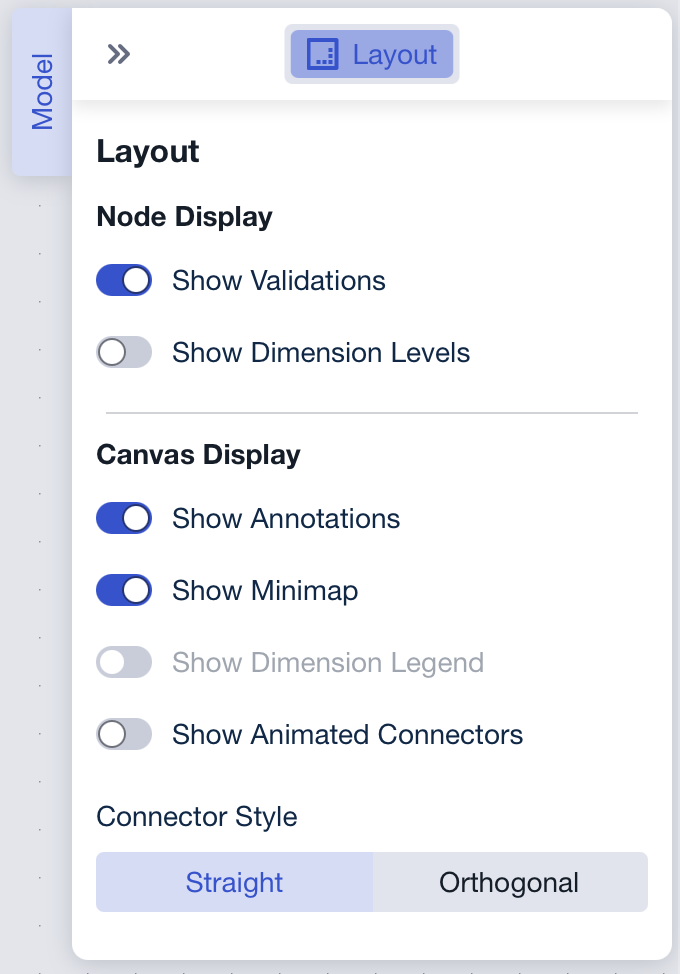Click the Show Annotations label text
Viewport: 680px width, 974px height.
[288, 518]
